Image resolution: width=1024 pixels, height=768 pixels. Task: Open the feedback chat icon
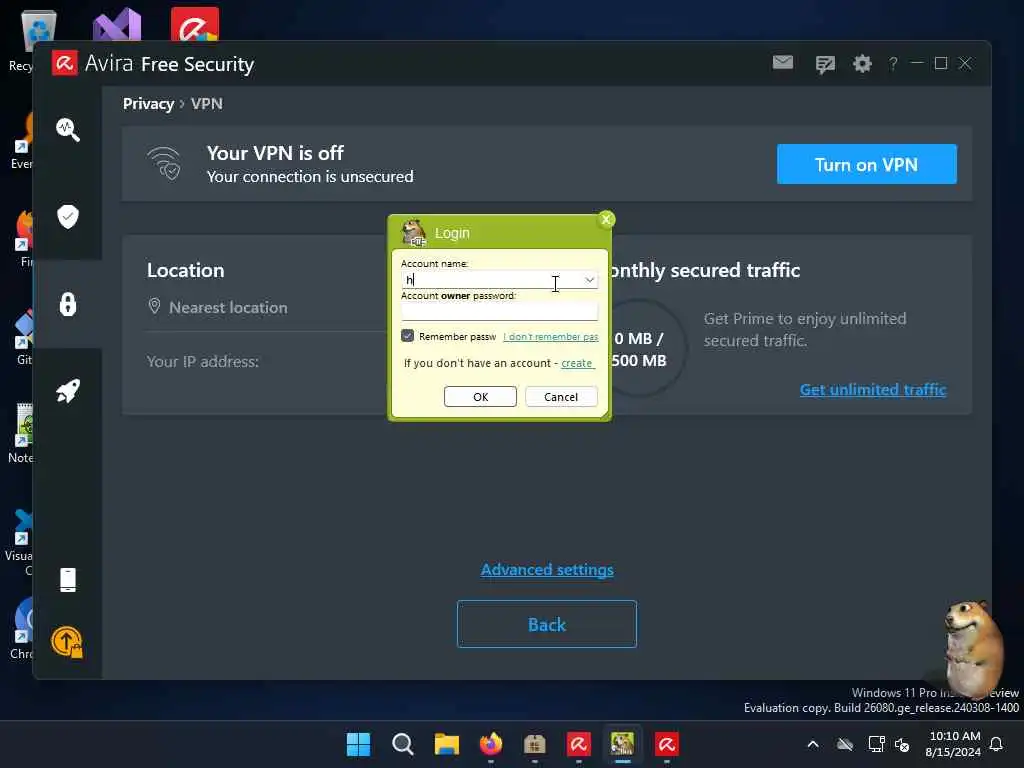point(825,64)
